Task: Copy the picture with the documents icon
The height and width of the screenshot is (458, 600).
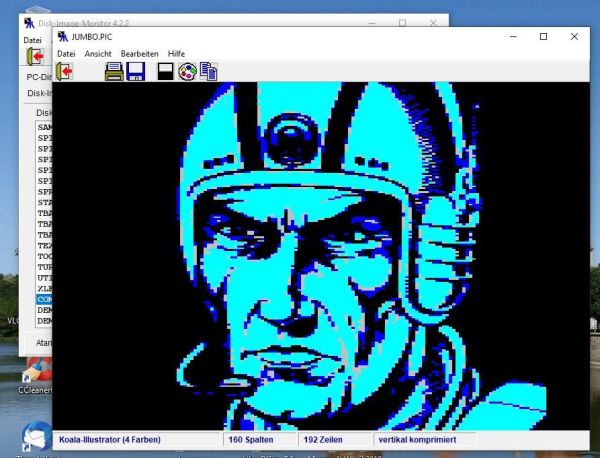Action: [209, 72]
